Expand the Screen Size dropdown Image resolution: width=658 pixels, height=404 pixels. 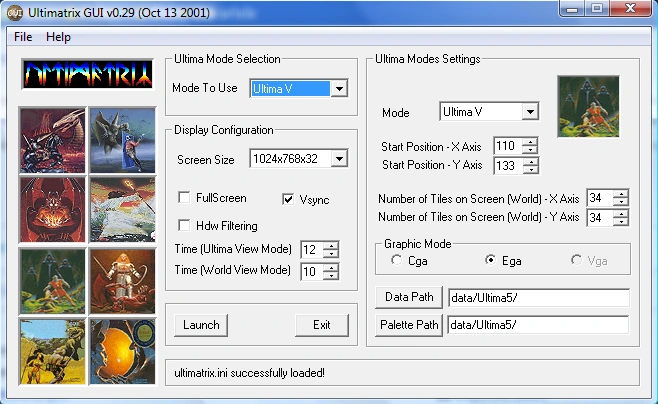point(339,159)
